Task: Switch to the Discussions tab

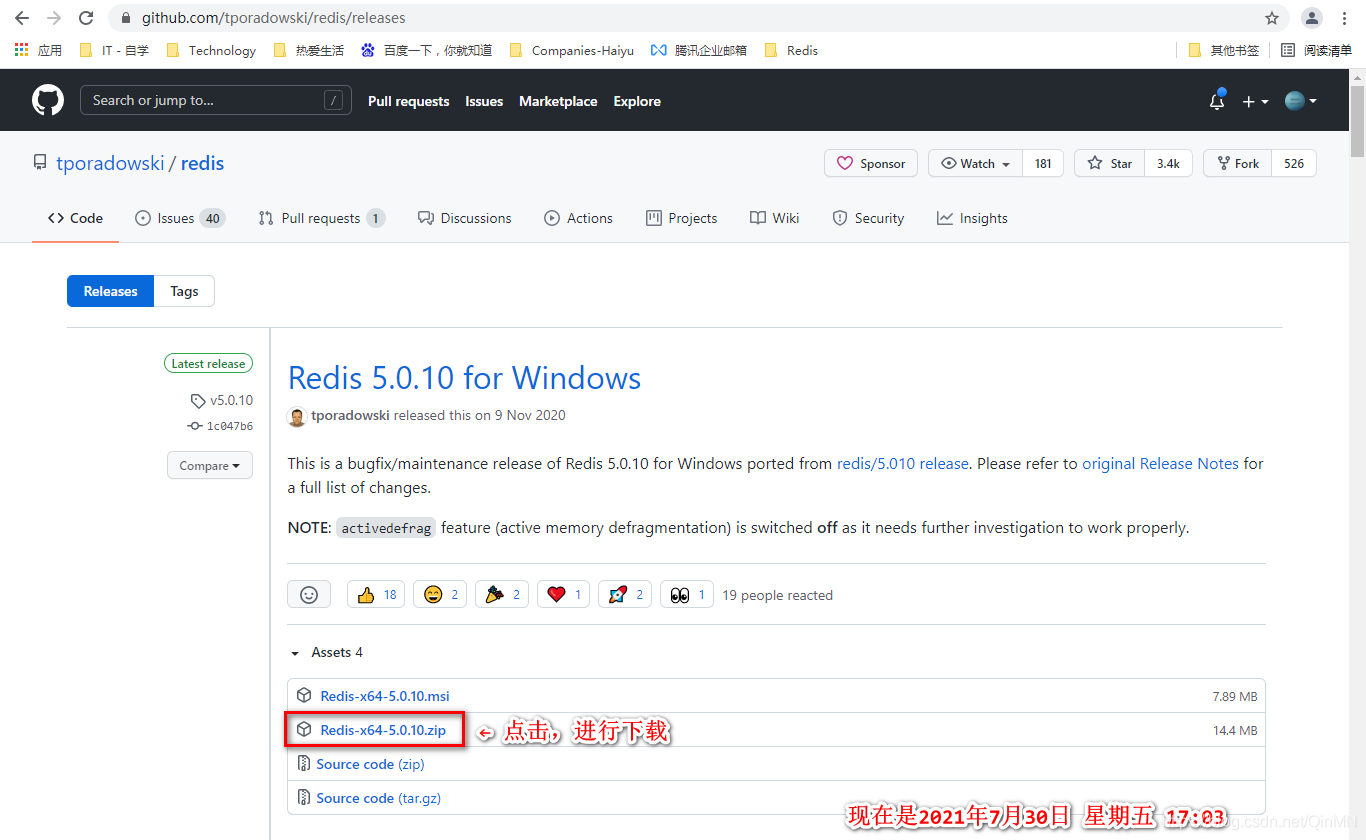Action: coord(464,218)
